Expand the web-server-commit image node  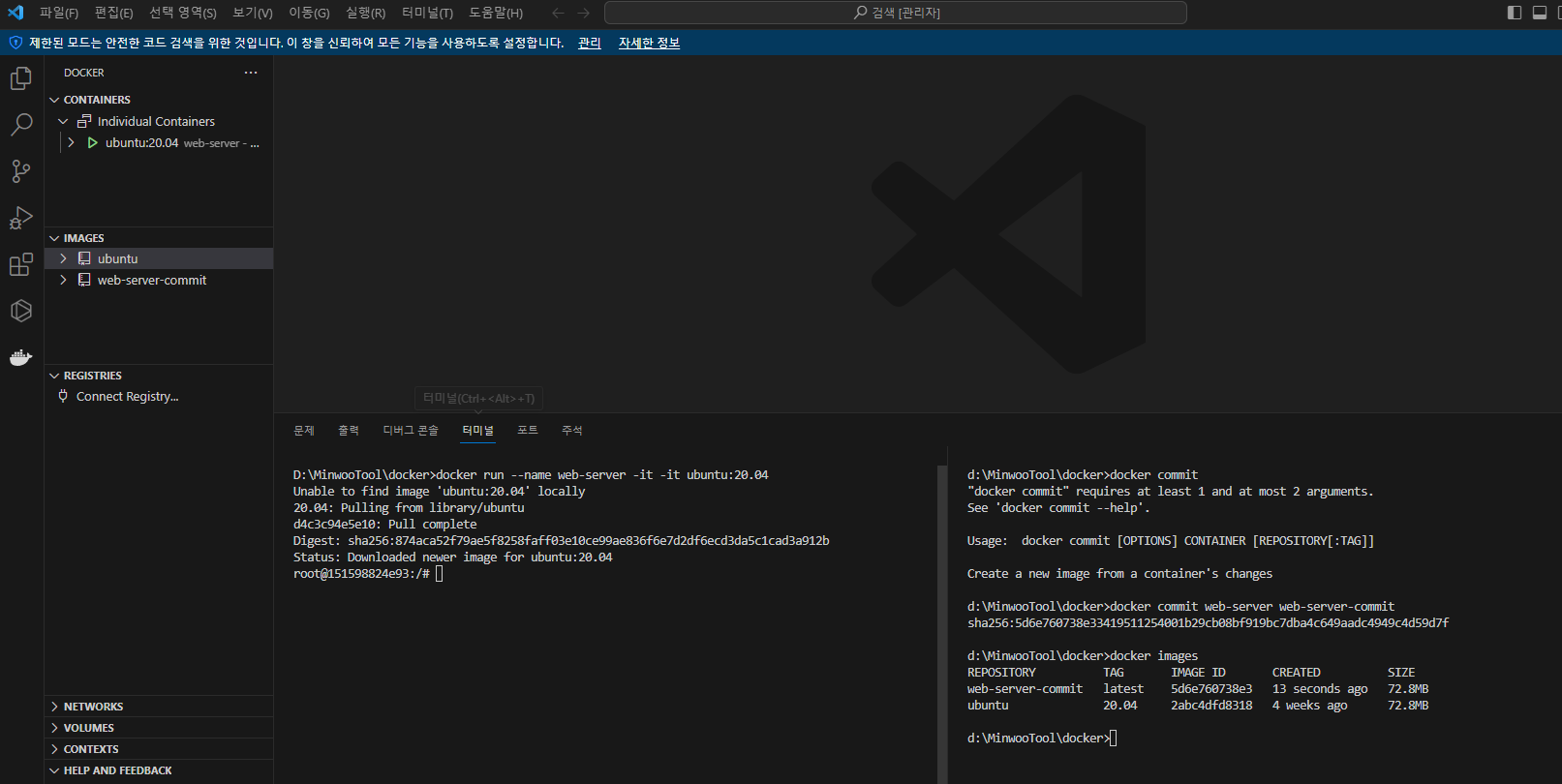point(63,280)
